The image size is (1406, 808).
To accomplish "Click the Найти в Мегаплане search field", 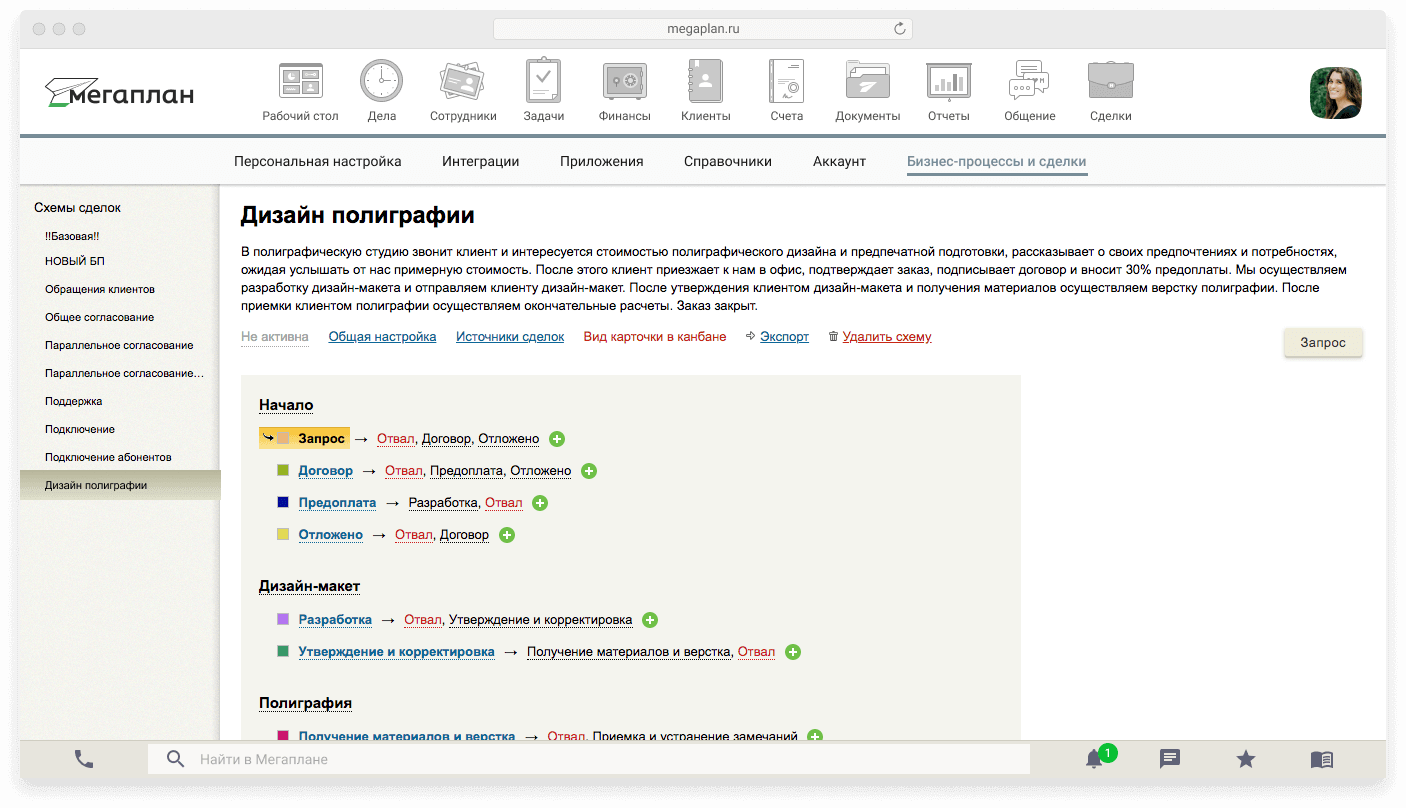I will click(x=600, y=759).
